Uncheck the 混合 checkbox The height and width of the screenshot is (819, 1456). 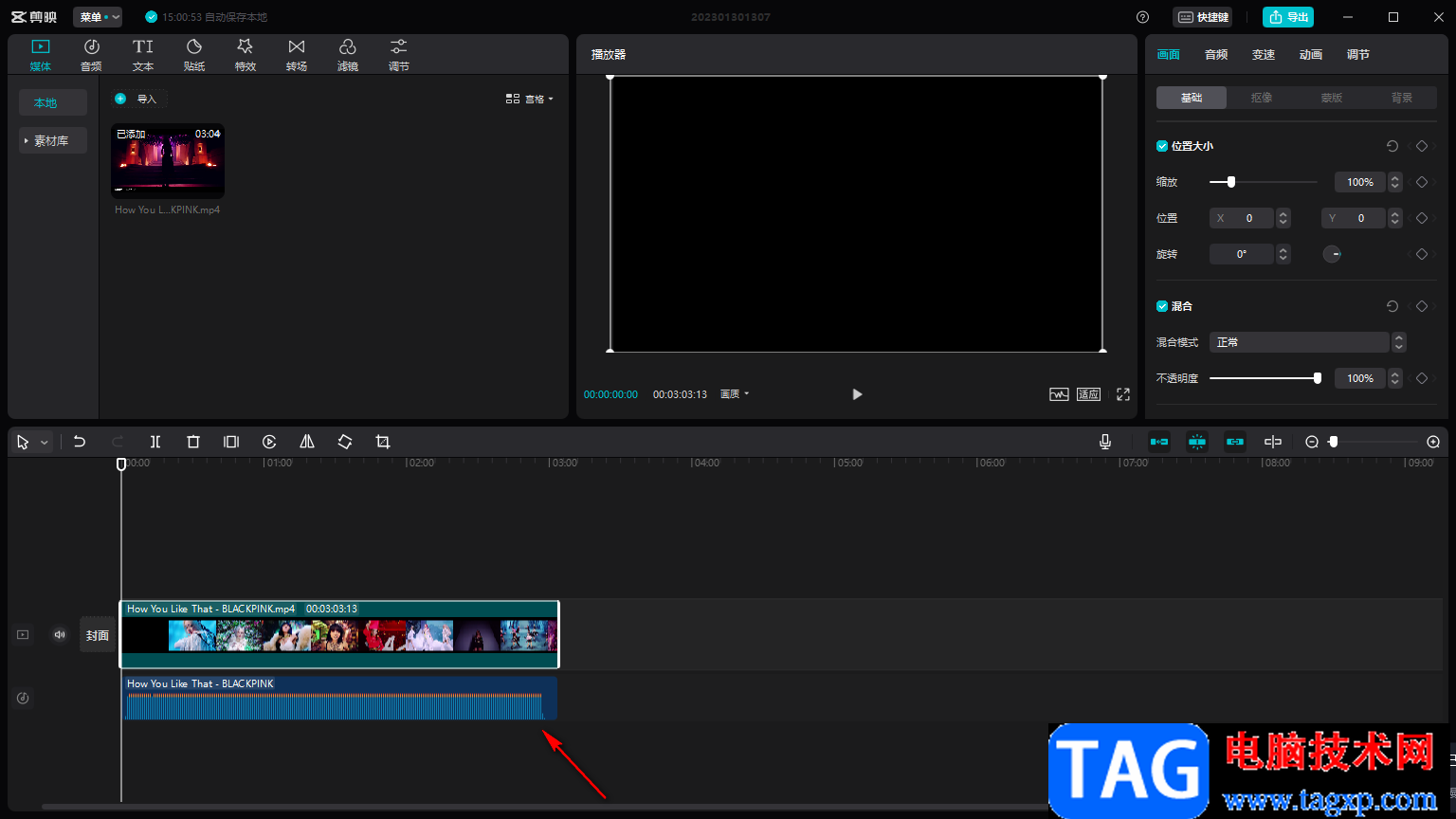1162,306
